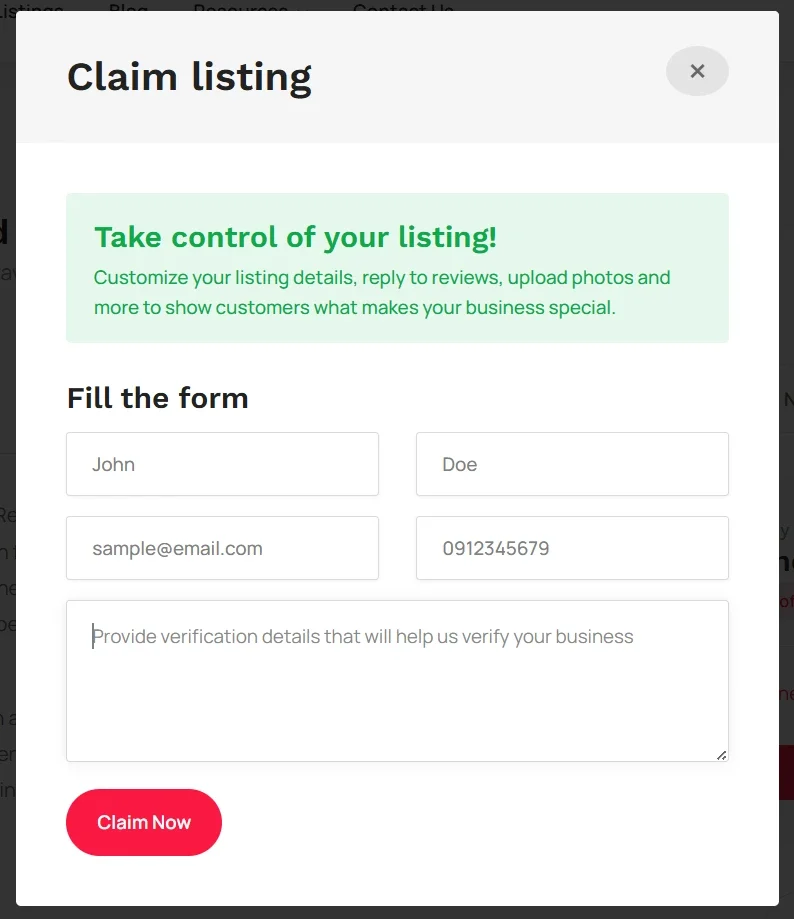Close the Claim listing dialog
The height and width of the screenshot is (919, 794).
697,71
